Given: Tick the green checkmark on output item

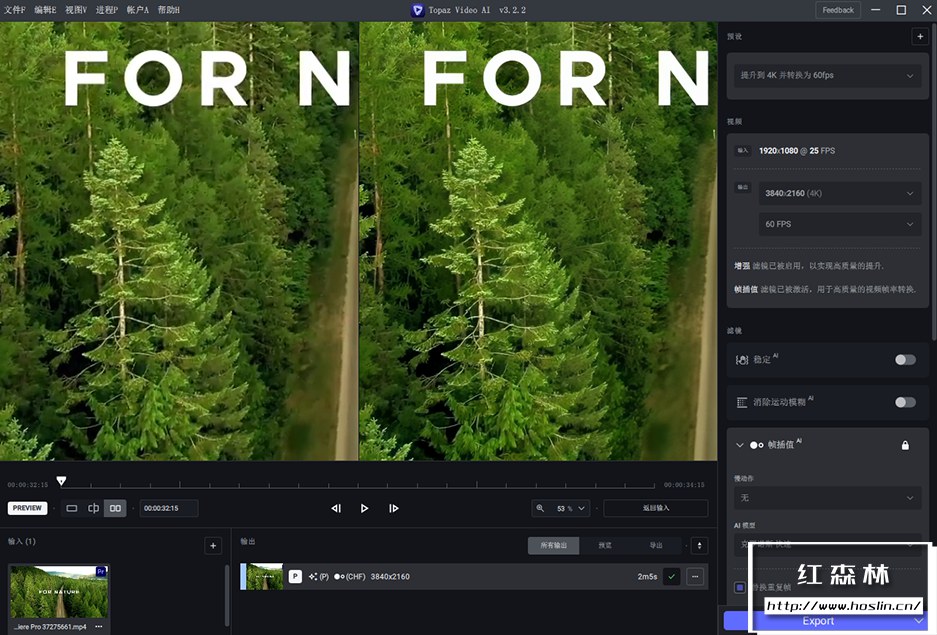Looking at the screenshot, I should point(671,576).
